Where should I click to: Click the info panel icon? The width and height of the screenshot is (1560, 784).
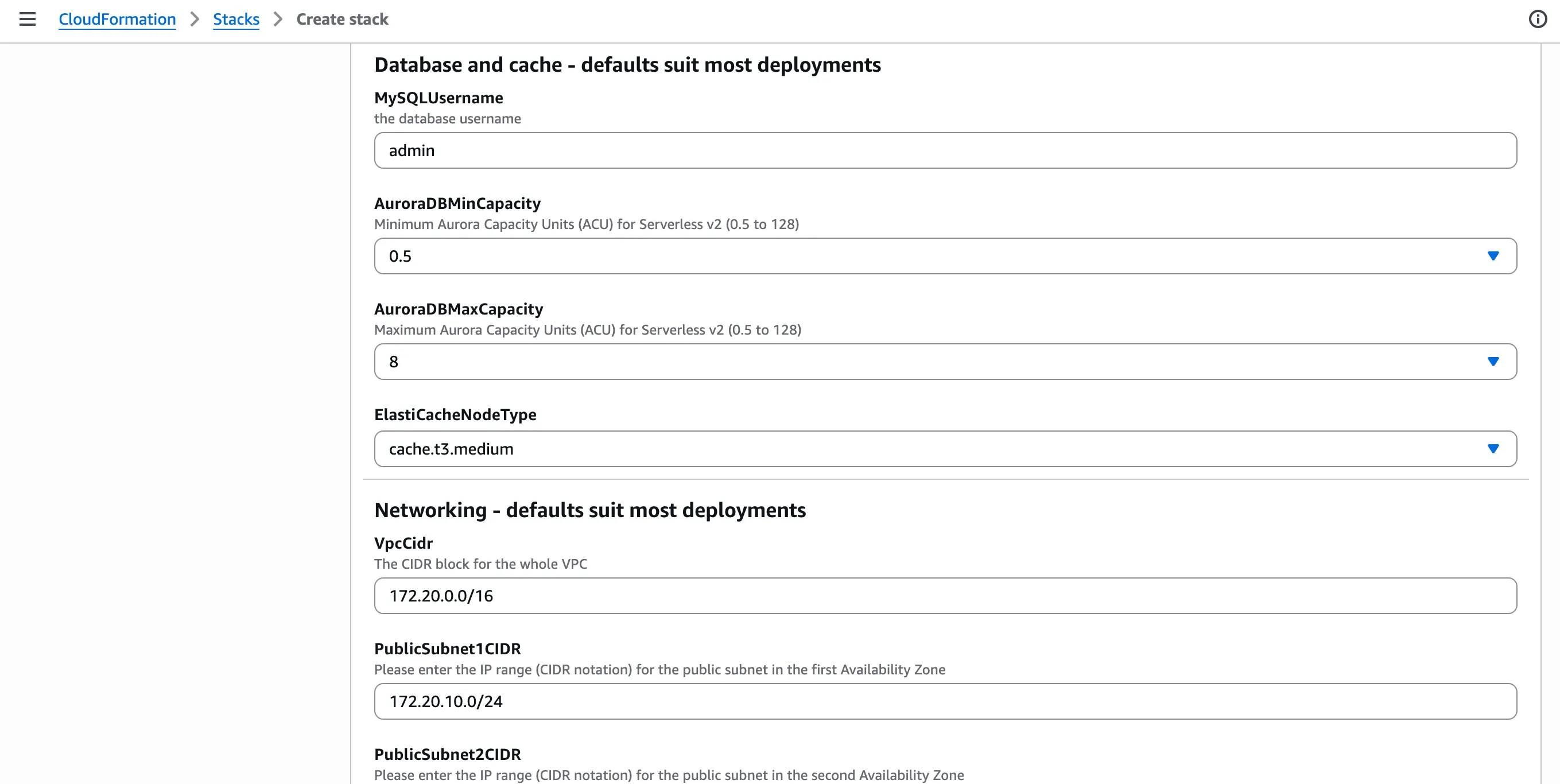tap(1538, 20)
